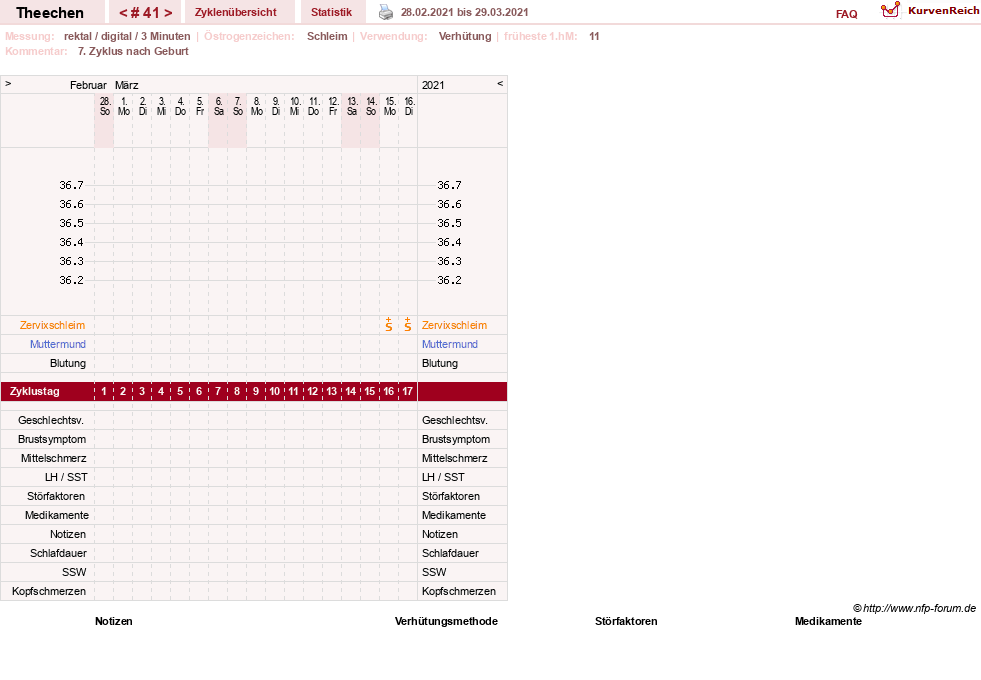Click Zervixschleim S+ symbol on cycle day 17

click(407, 324)
